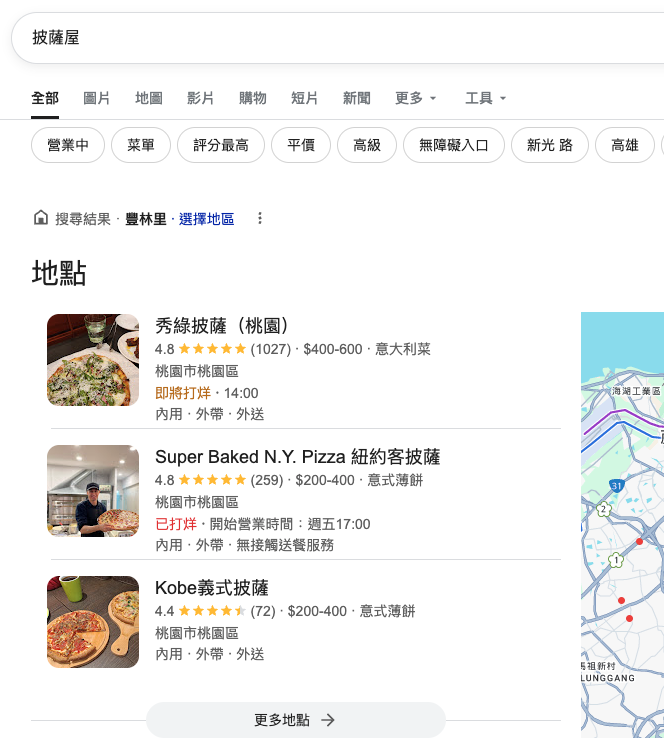Click the 選擇地區 link
This screenshot has height=753, width=664.
click(207, 218)
